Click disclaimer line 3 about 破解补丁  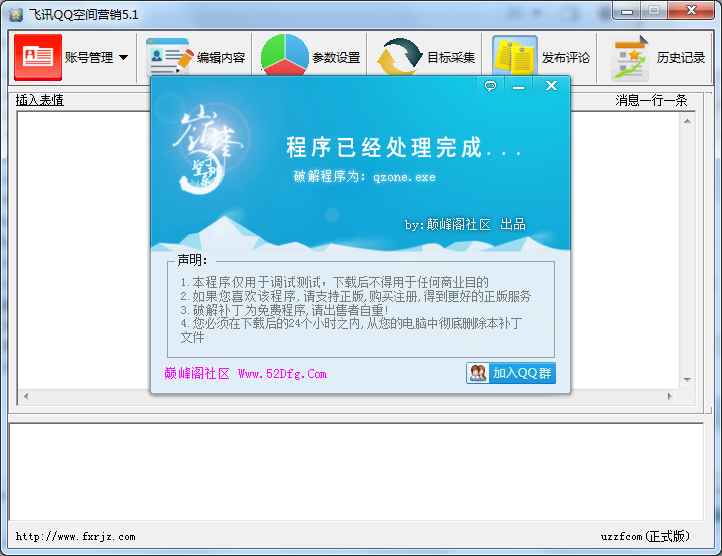(x=284, y=310)
